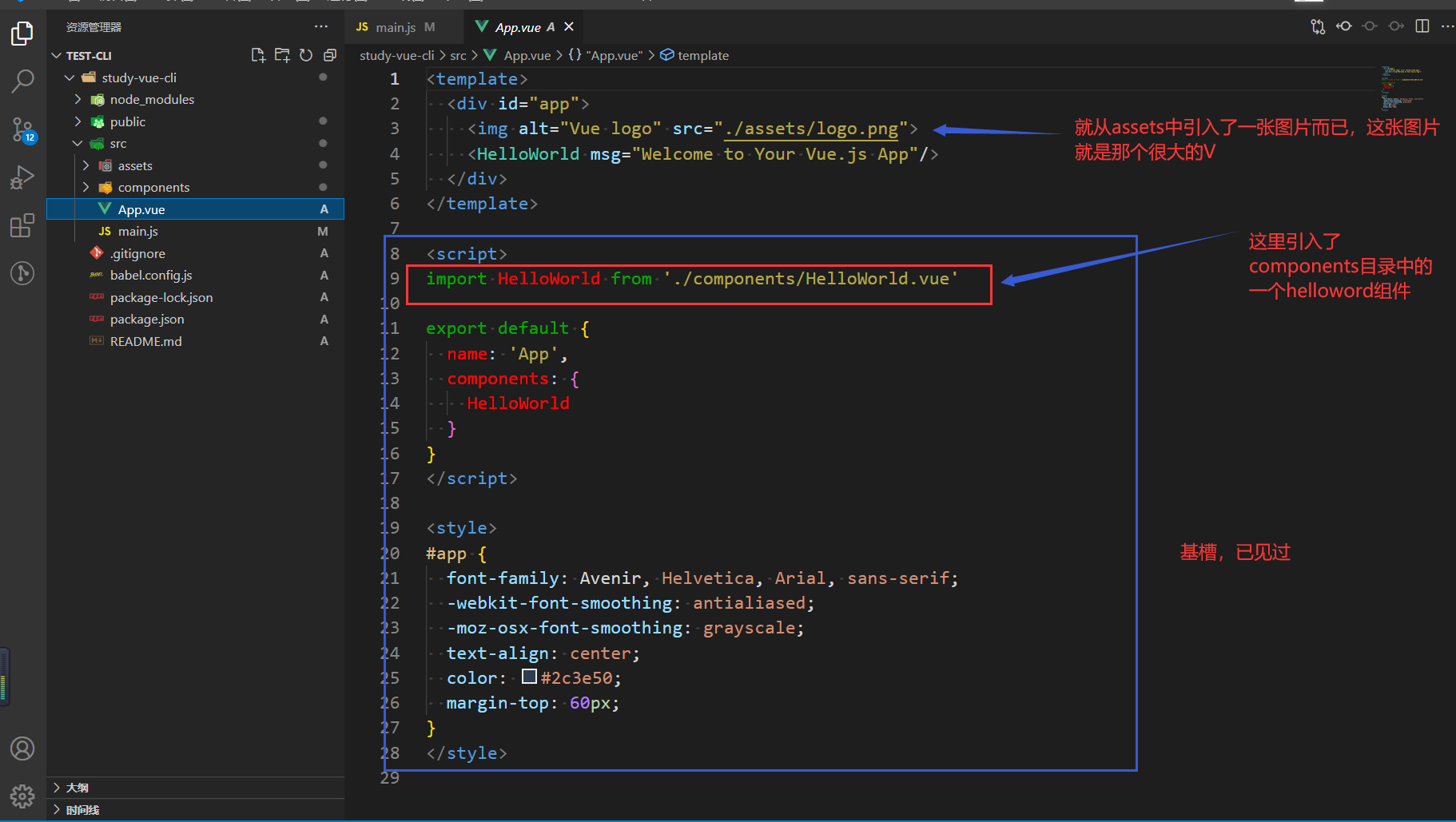
Task: Open App.vue in file tree
Action: pyautogui.click(x=196, y=209)
